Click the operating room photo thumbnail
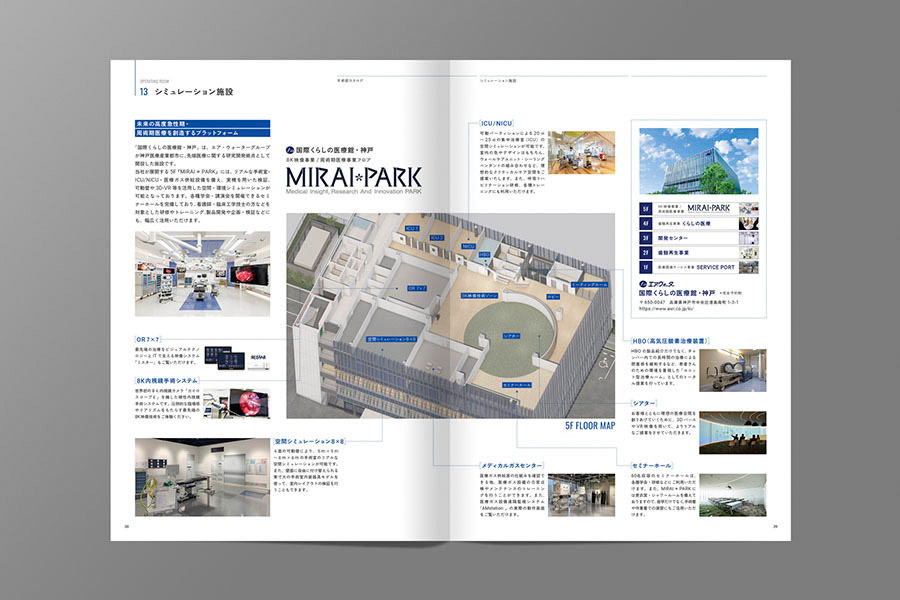Screen dimensions: 900x600 click(x=202, y=273)
